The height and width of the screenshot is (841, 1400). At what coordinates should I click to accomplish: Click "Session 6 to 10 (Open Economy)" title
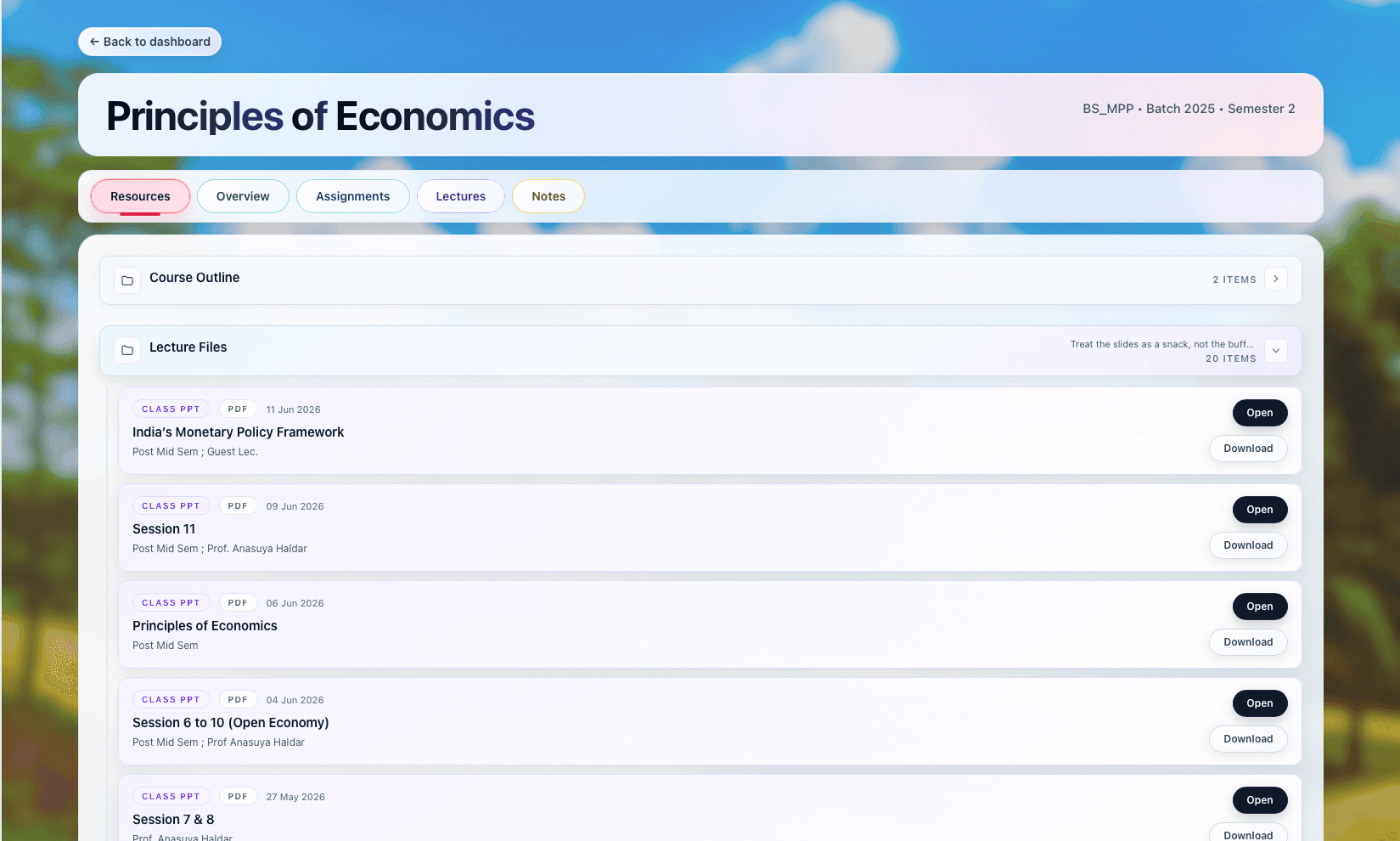(x=230, y=723)
